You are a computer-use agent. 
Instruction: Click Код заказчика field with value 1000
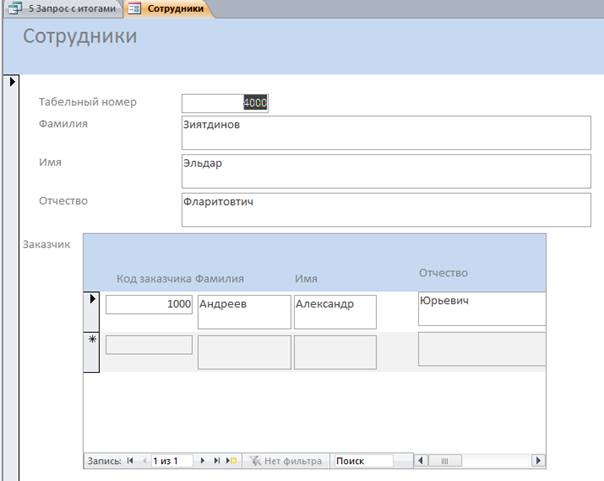click(x=149, y=304)
